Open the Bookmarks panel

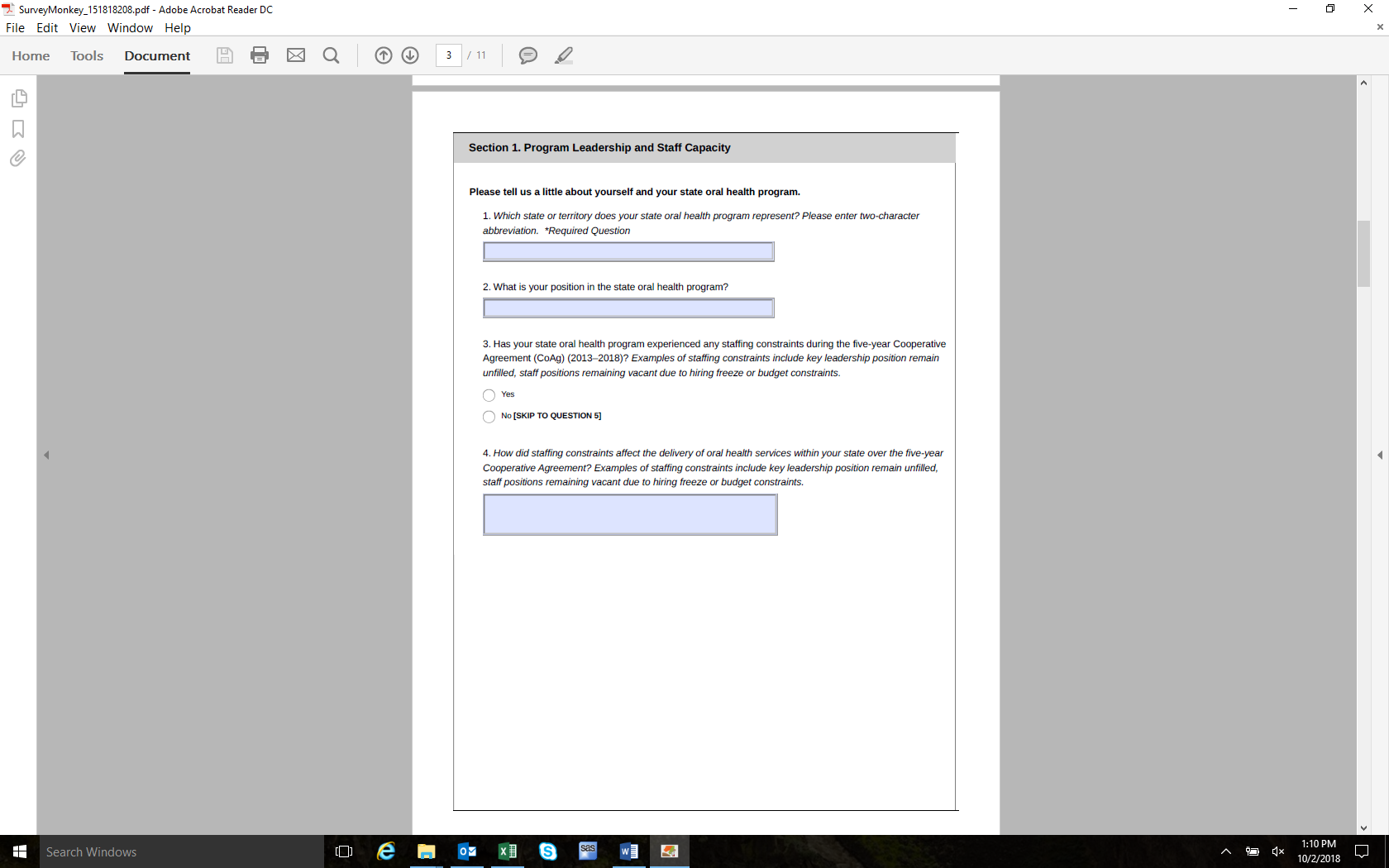18,129
